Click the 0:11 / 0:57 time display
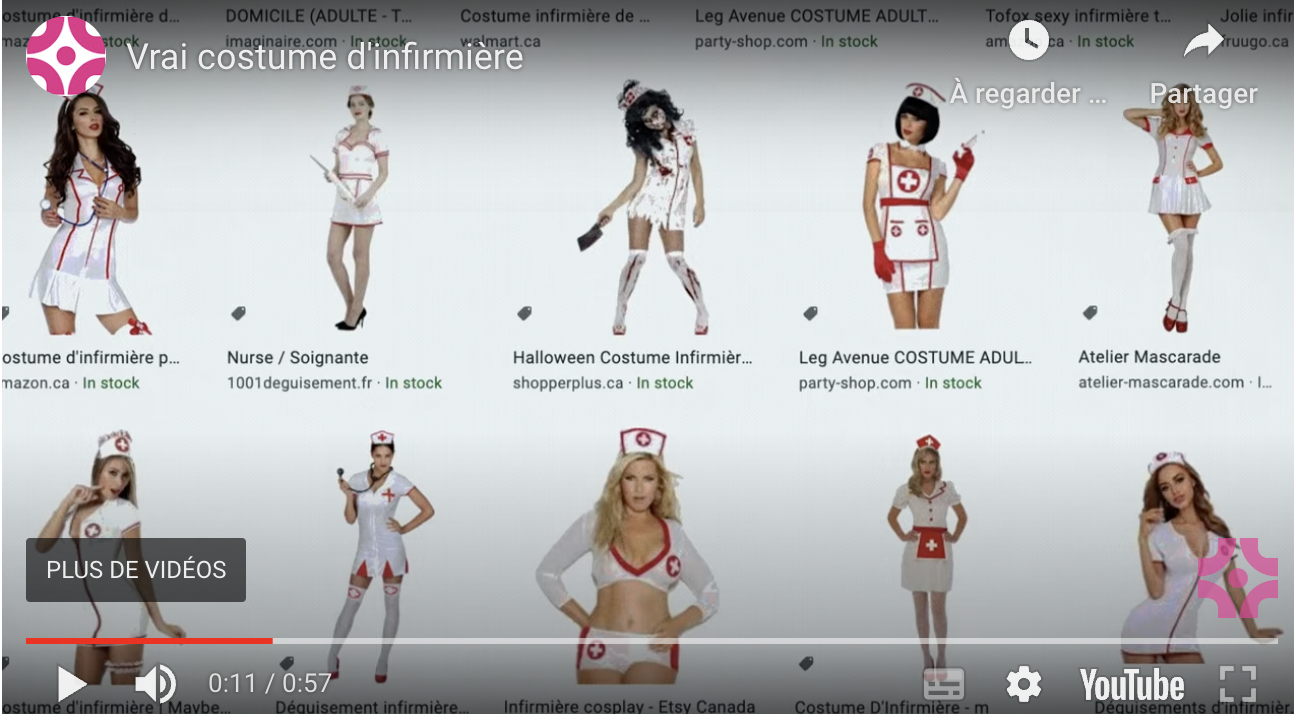 269,683
